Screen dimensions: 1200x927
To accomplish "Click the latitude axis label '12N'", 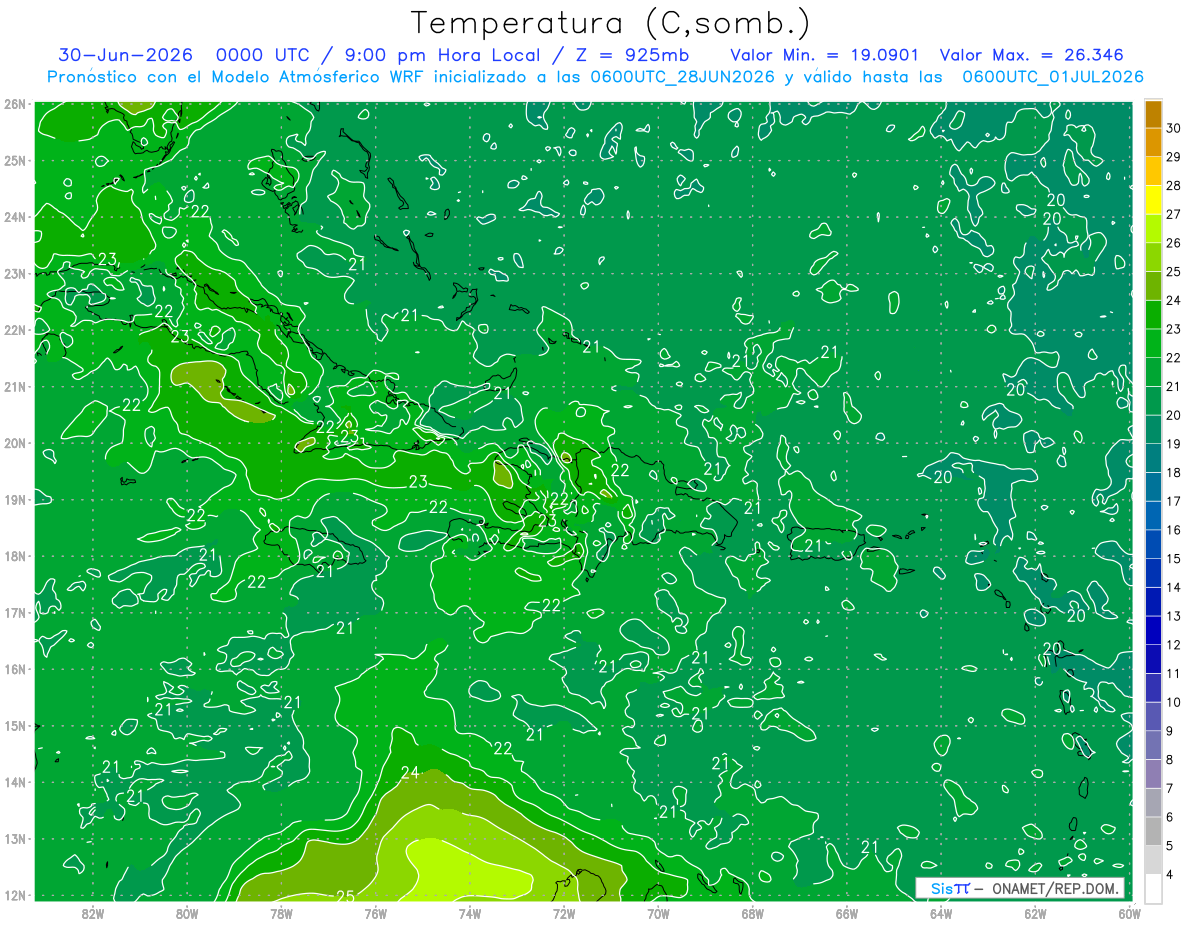I will (15, 895).
